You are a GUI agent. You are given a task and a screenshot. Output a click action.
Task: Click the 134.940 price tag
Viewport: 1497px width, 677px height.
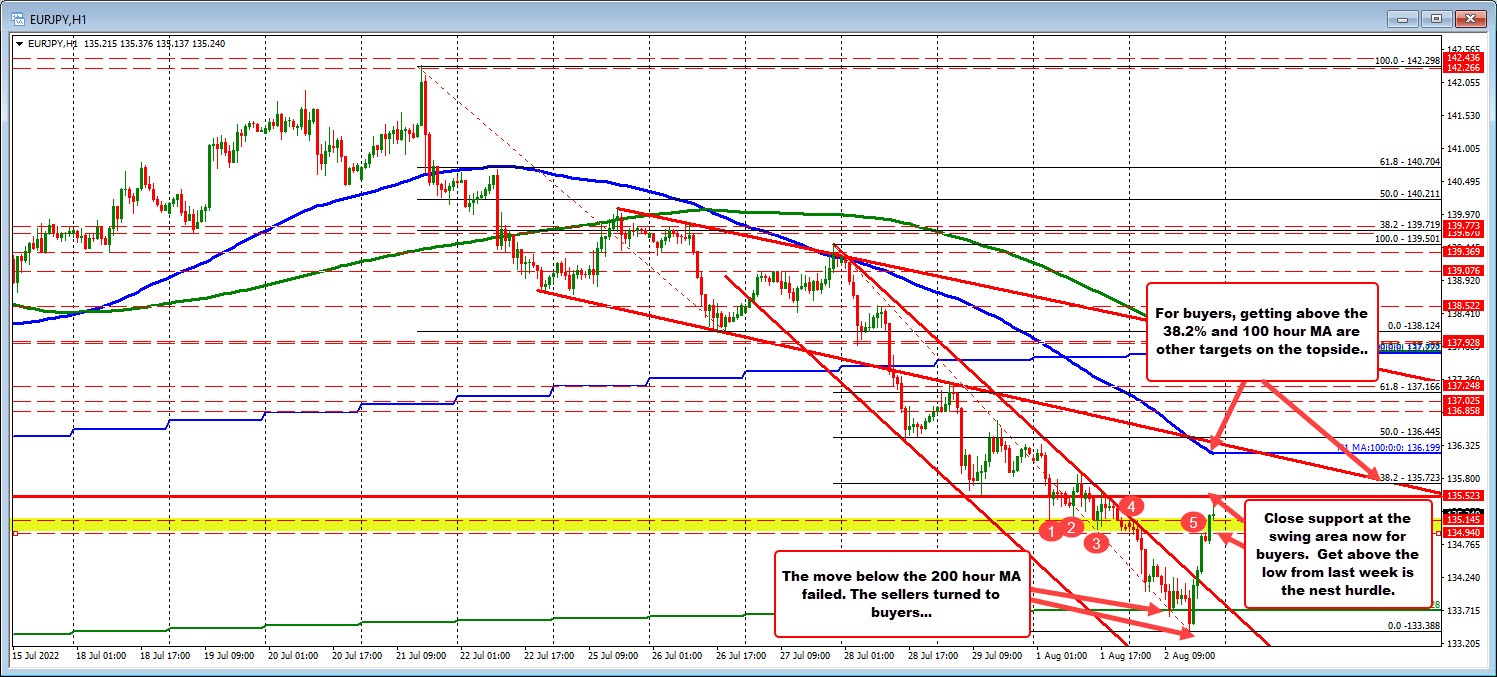[1462, 532]
